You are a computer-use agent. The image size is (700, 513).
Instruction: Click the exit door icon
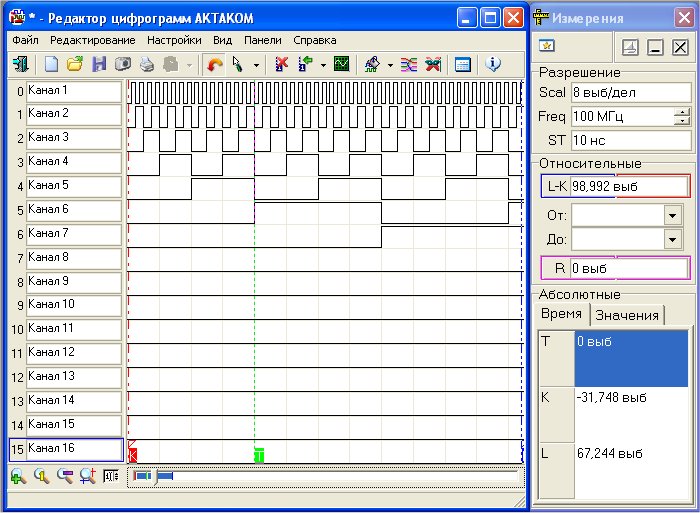coord(20,64)
